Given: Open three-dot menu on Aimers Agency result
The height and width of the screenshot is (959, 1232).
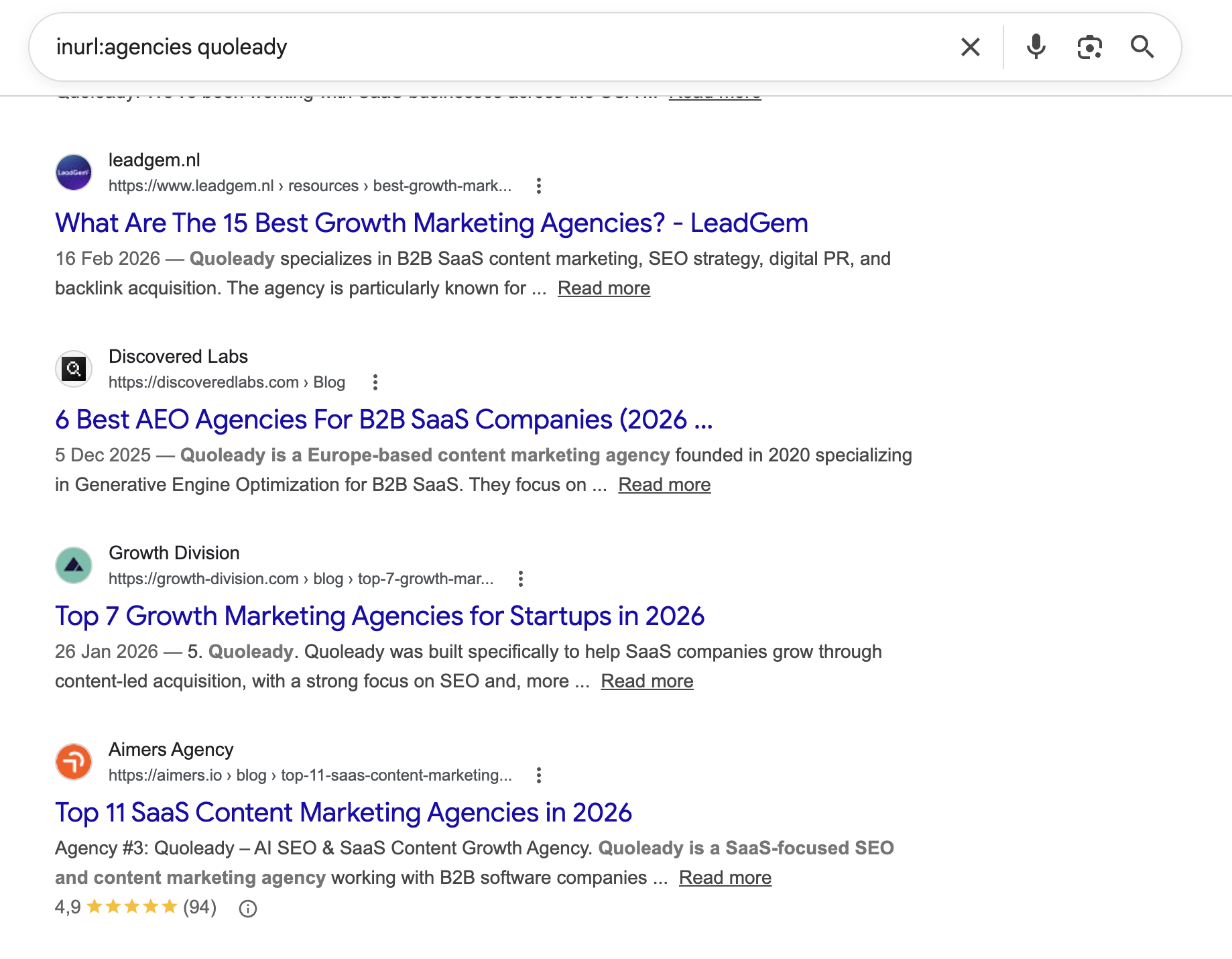Looking at the screenshot, I should (540, 775).
